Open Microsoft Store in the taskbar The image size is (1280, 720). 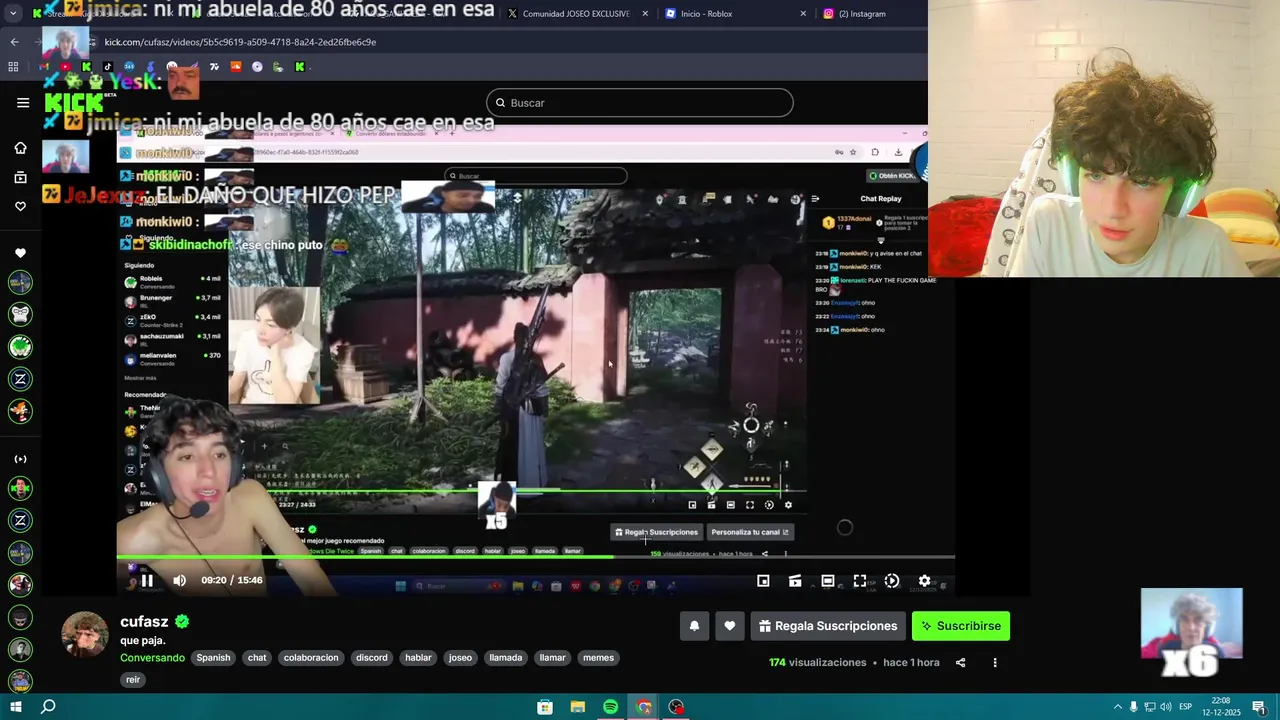pyautogui.click(x=545, y=707)
